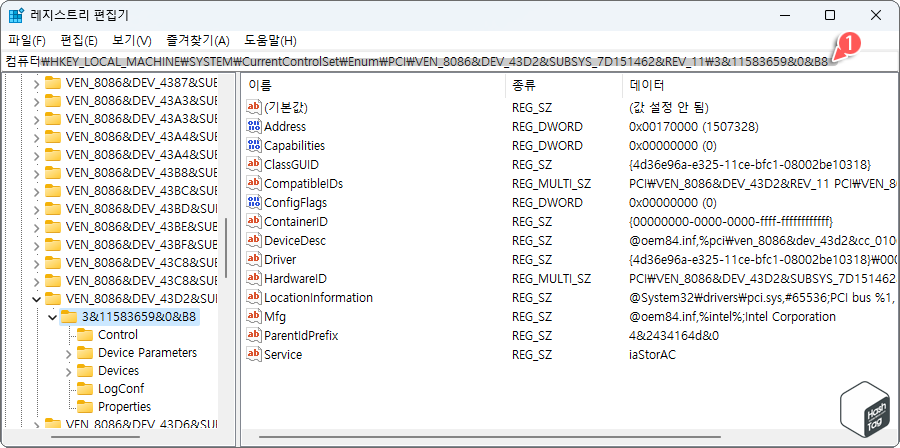Click the Control folder icon
This screenshot has height=448, width=900.
[x=85, y=334]
